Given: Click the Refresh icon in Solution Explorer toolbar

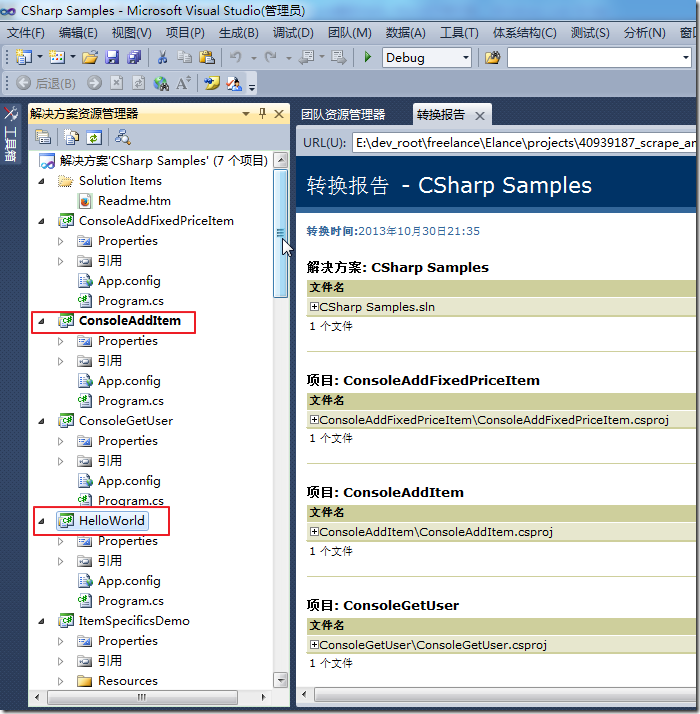Looking at the screenshot, I should point(94,137).
